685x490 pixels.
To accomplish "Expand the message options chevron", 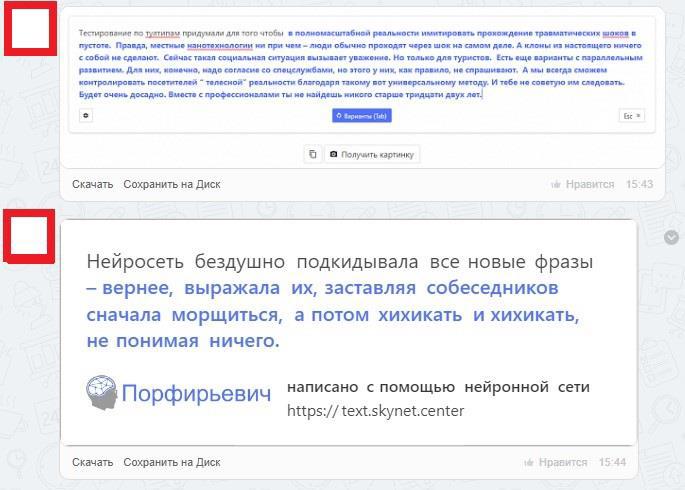I will click(672, 237).
